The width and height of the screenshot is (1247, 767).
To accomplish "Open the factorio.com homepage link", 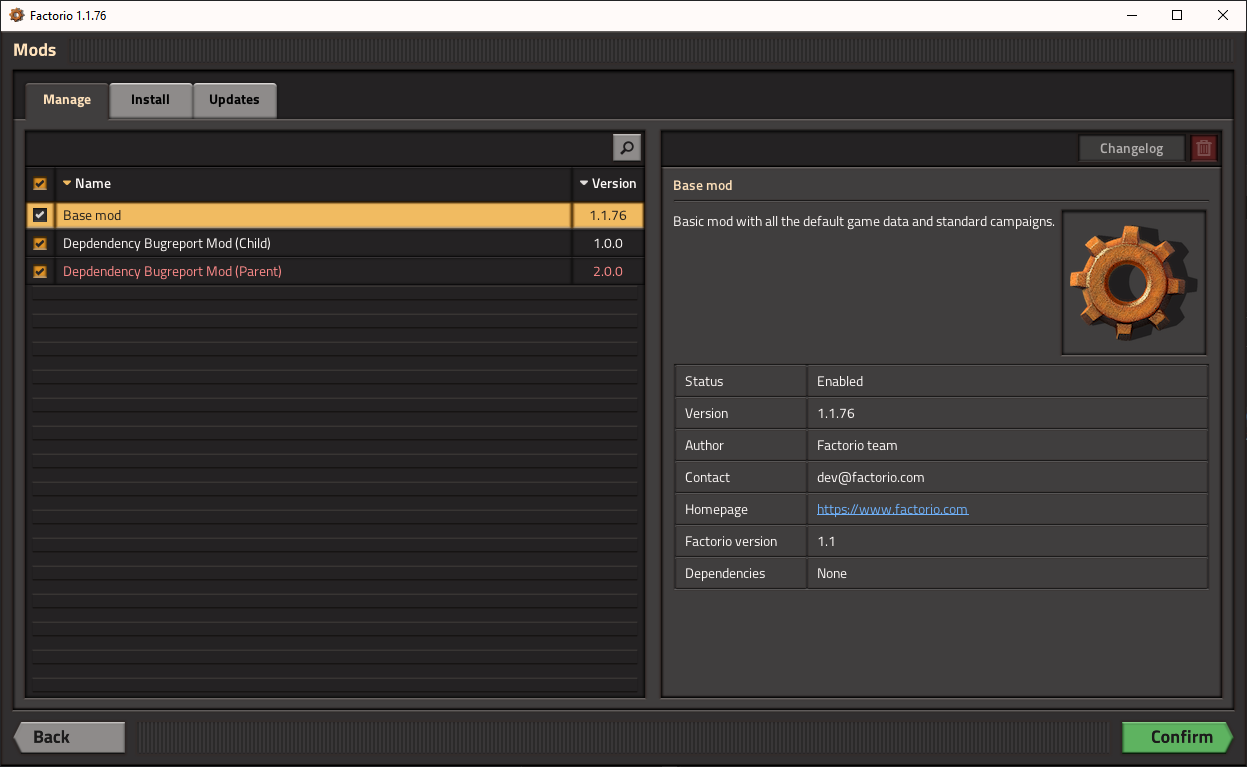I will (892, 509).
